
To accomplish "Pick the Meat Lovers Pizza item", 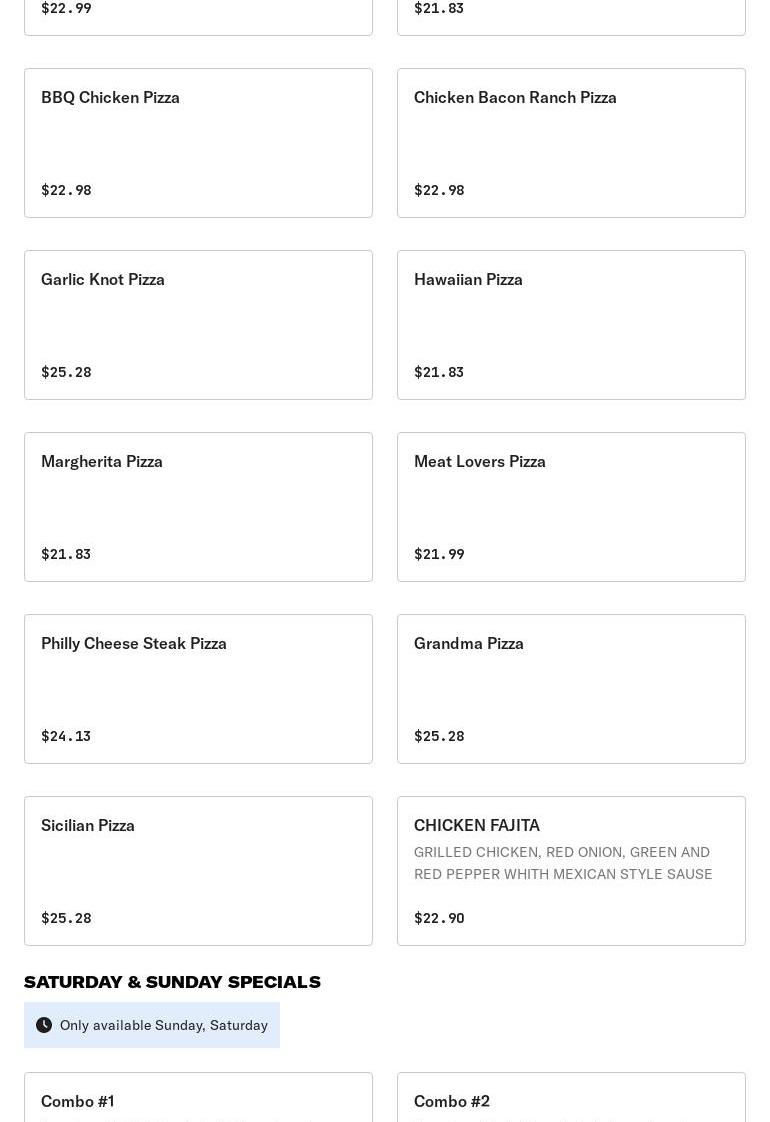I will [571, 507].
